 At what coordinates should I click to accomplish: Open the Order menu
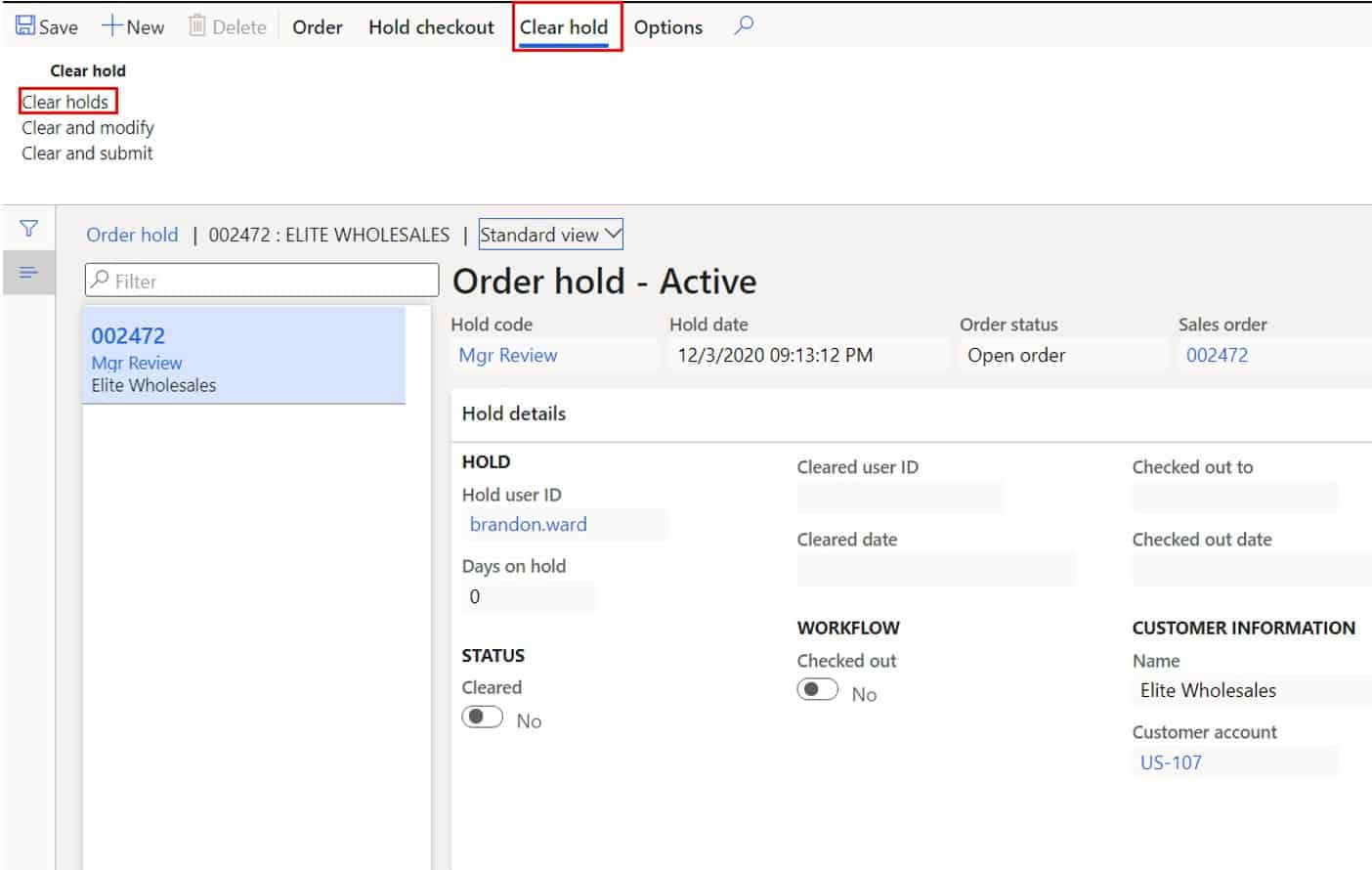(316, 26)
